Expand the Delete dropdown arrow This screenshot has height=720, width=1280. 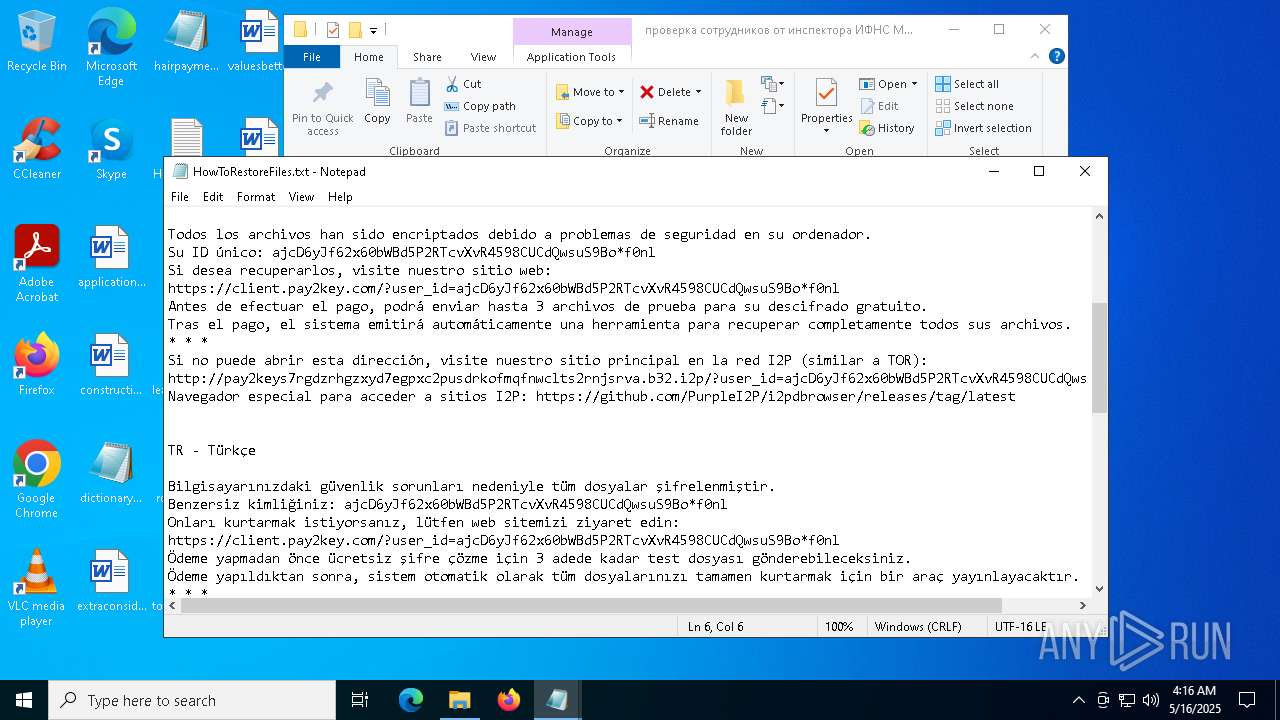pos(698,92)
